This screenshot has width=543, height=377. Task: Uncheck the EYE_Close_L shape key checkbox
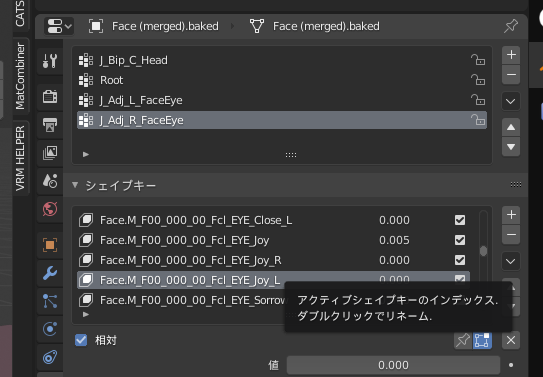coord(460,220)
